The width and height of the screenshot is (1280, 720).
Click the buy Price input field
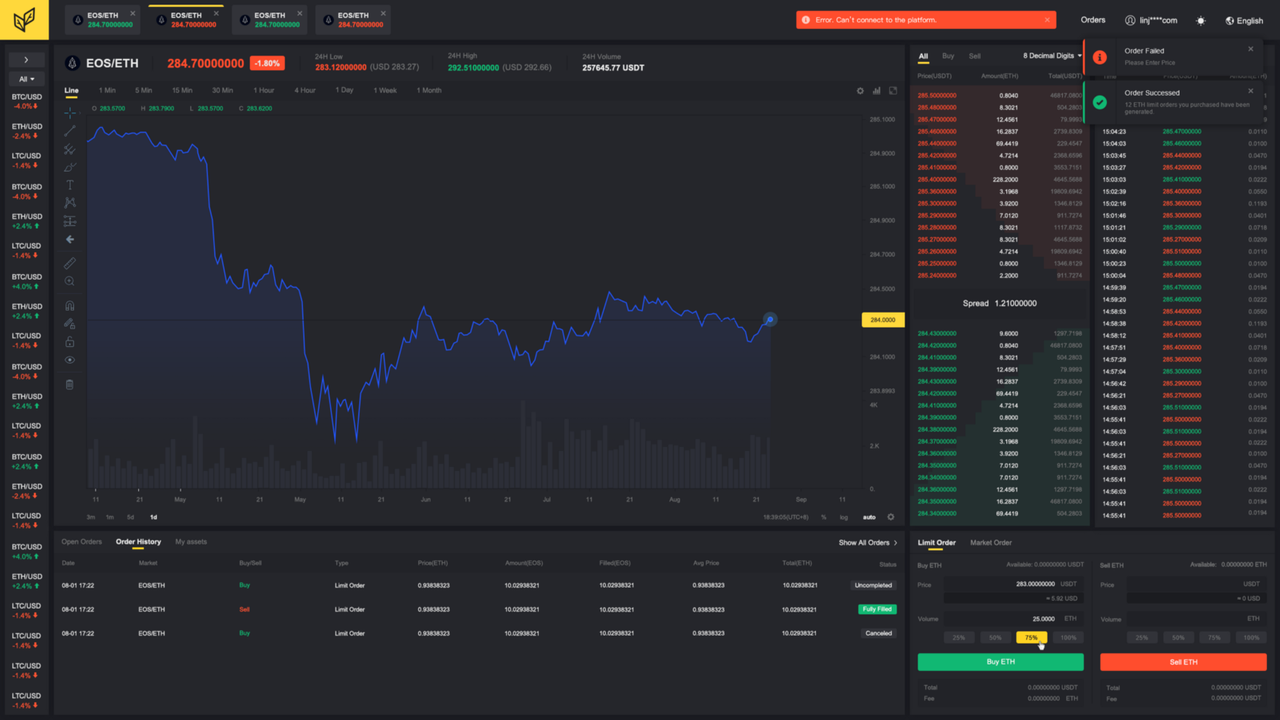[x=1000, y=584]
